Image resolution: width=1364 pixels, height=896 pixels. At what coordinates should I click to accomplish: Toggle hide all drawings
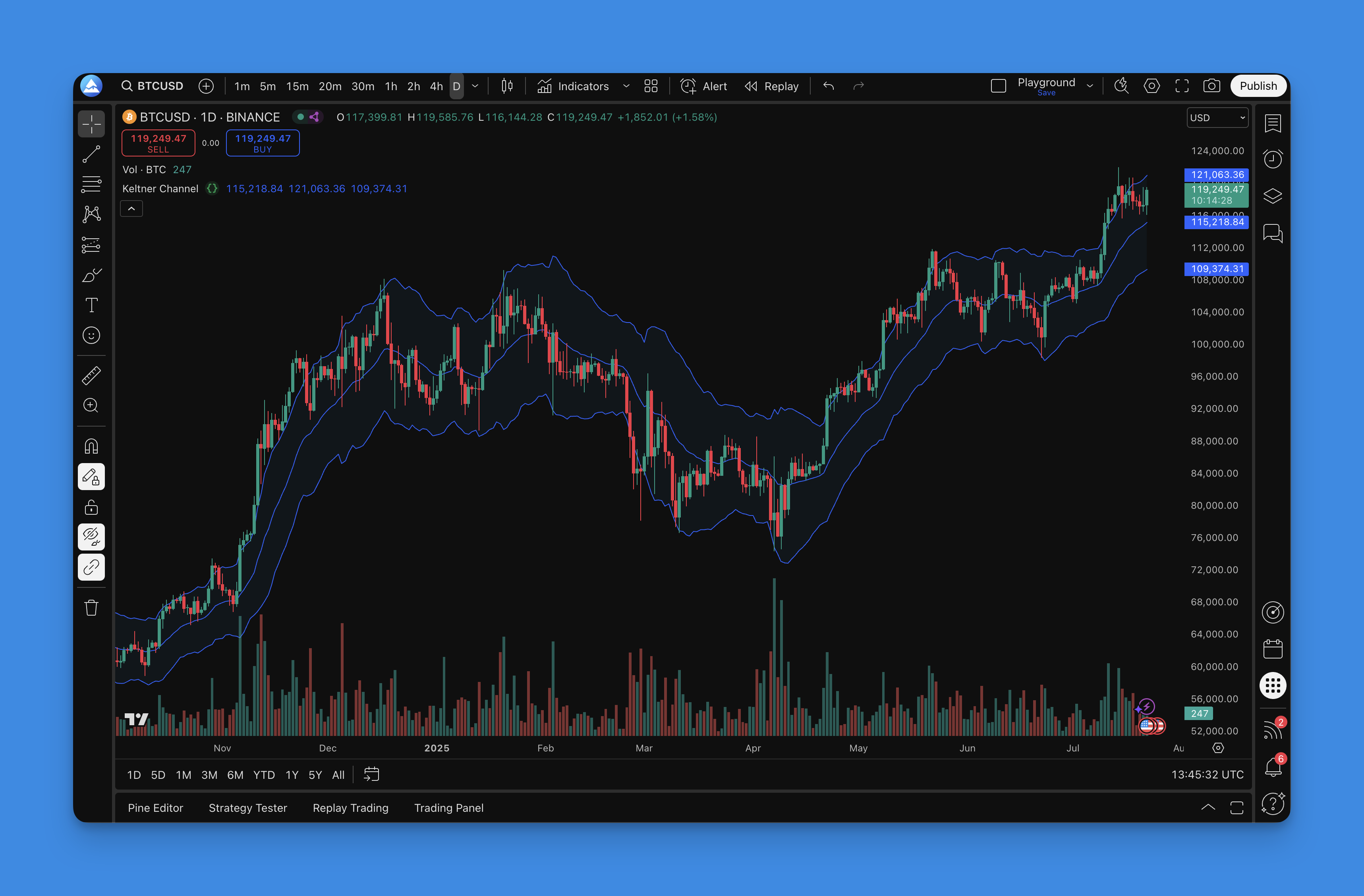pos(91,537)
